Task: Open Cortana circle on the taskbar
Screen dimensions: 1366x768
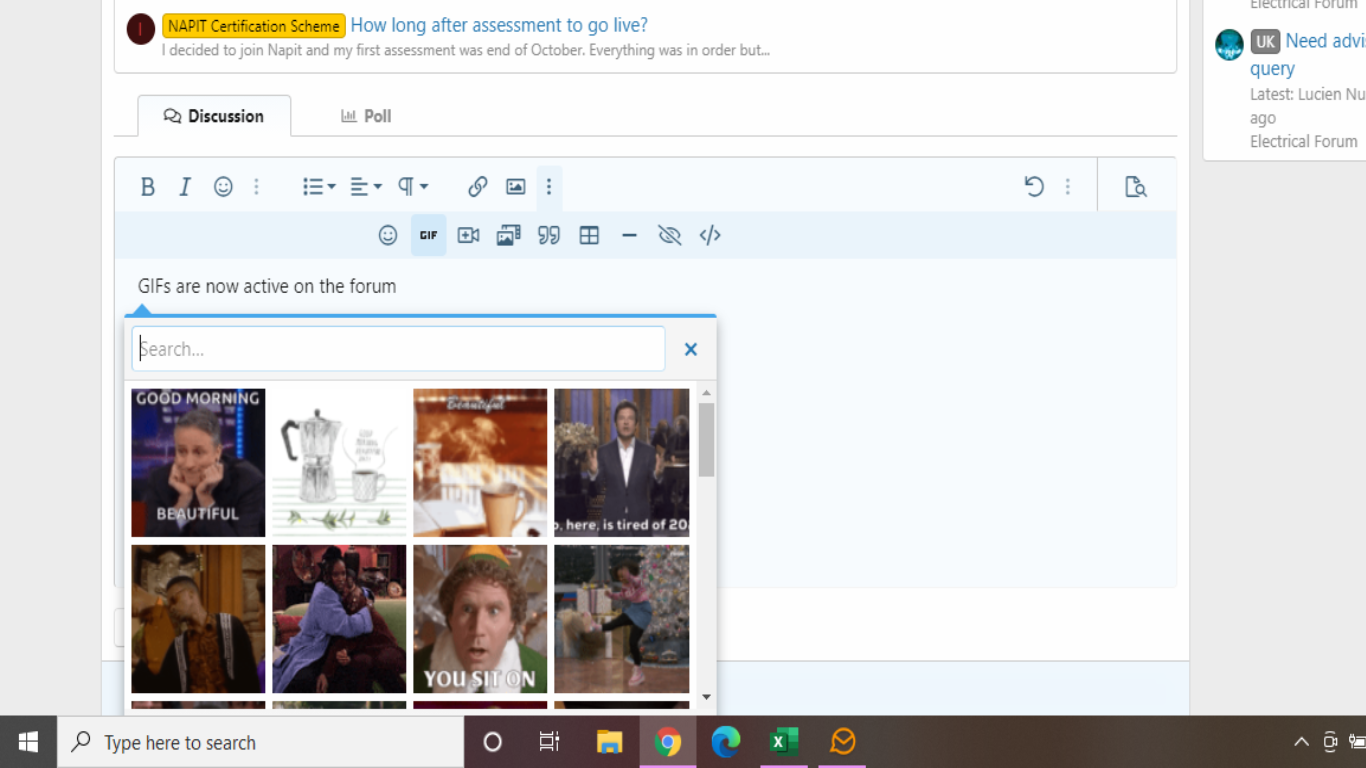Action: point(492,742)
